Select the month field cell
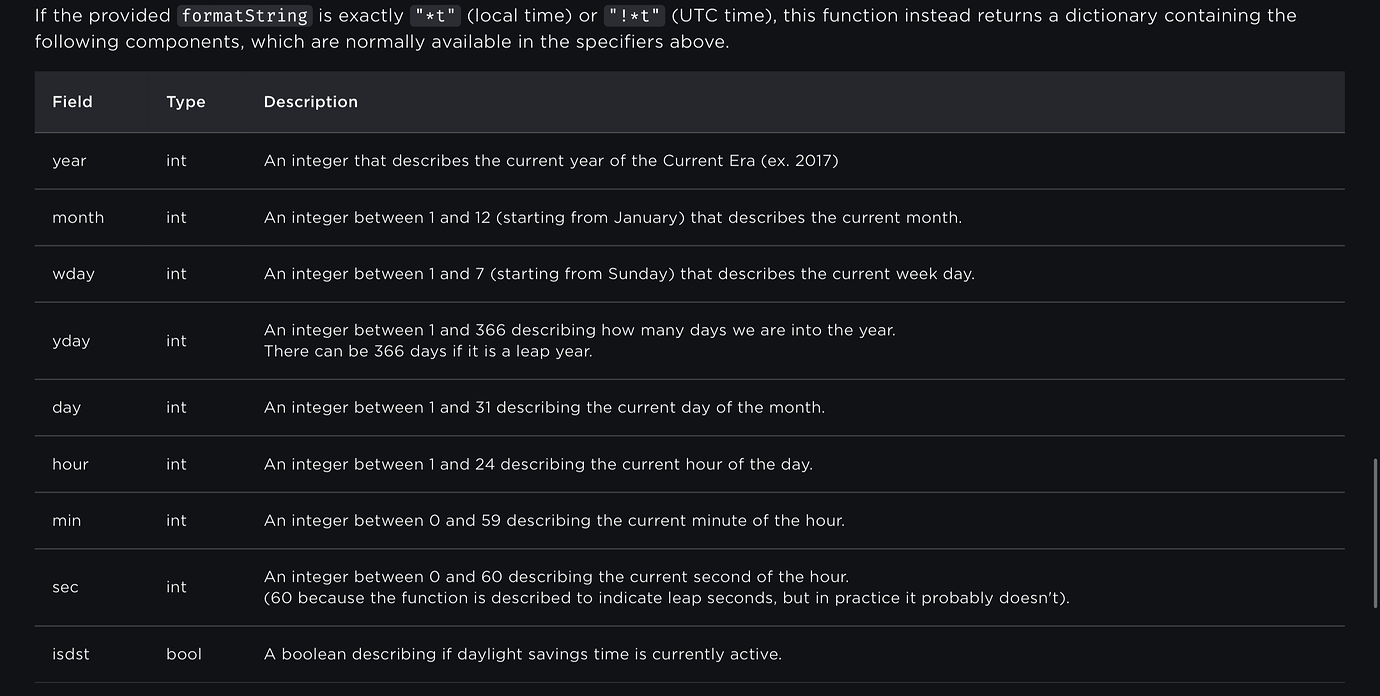Screen dimensions: 1380x696 78,218
